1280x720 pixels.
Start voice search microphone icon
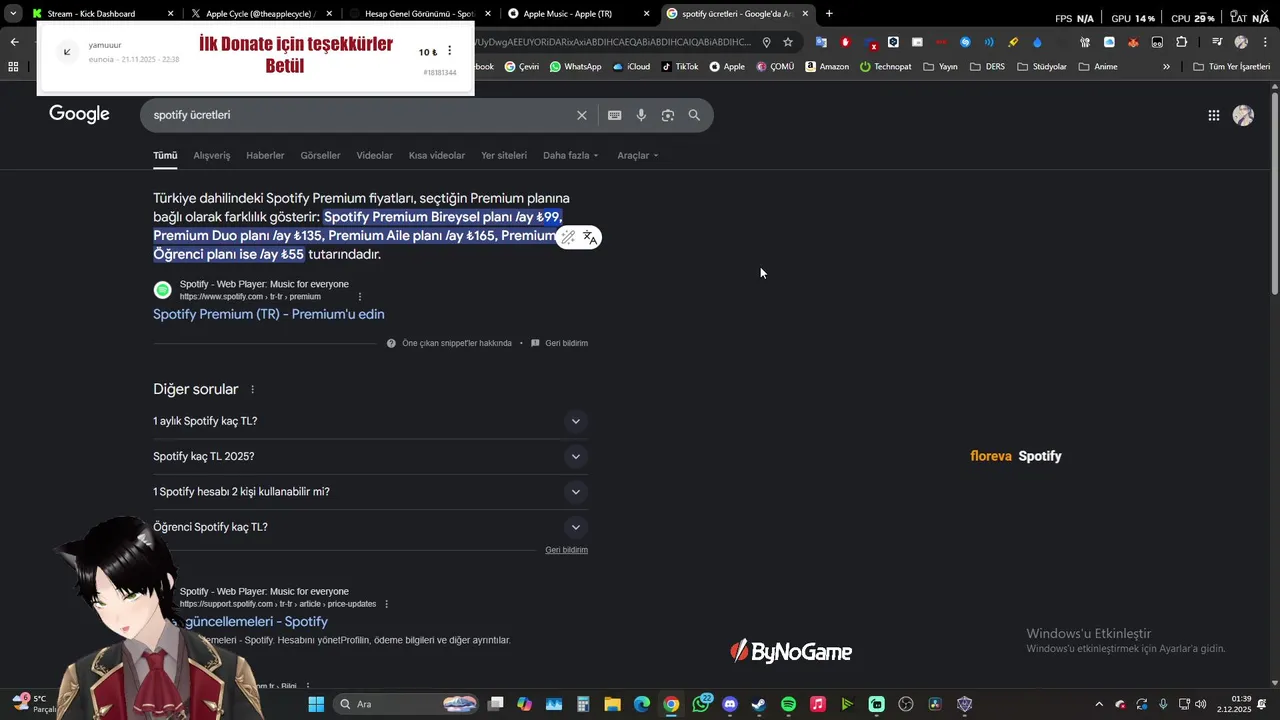pos(641,115)
